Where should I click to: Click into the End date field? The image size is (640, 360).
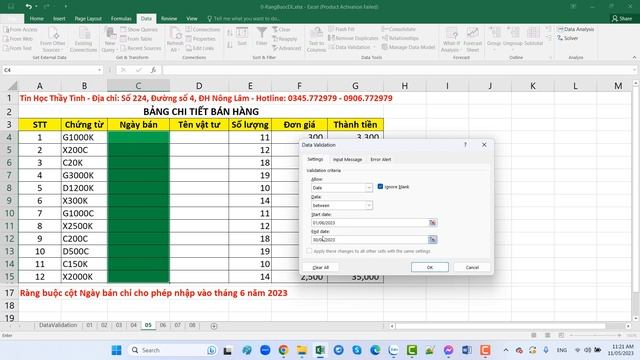tap(369, 240)
